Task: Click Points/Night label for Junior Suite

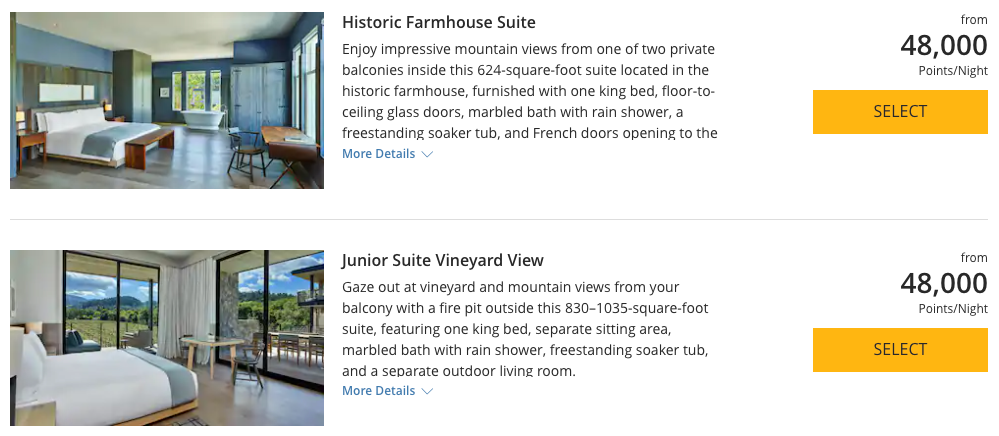Action: (953, 309)
